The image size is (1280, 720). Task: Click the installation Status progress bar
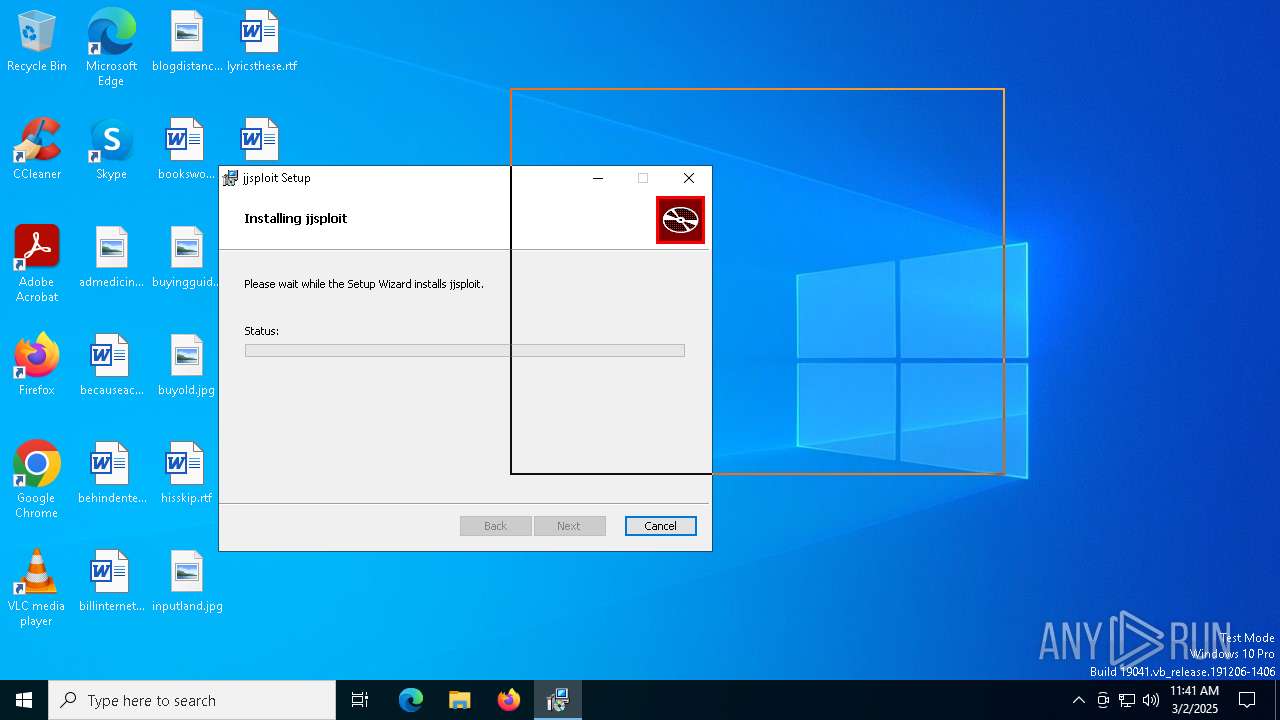[465, 351]
